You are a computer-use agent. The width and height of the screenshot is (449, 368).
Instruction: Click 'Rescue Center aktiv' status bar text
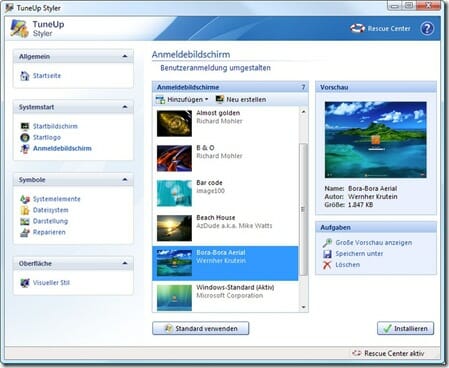click(x=394, y=353)
